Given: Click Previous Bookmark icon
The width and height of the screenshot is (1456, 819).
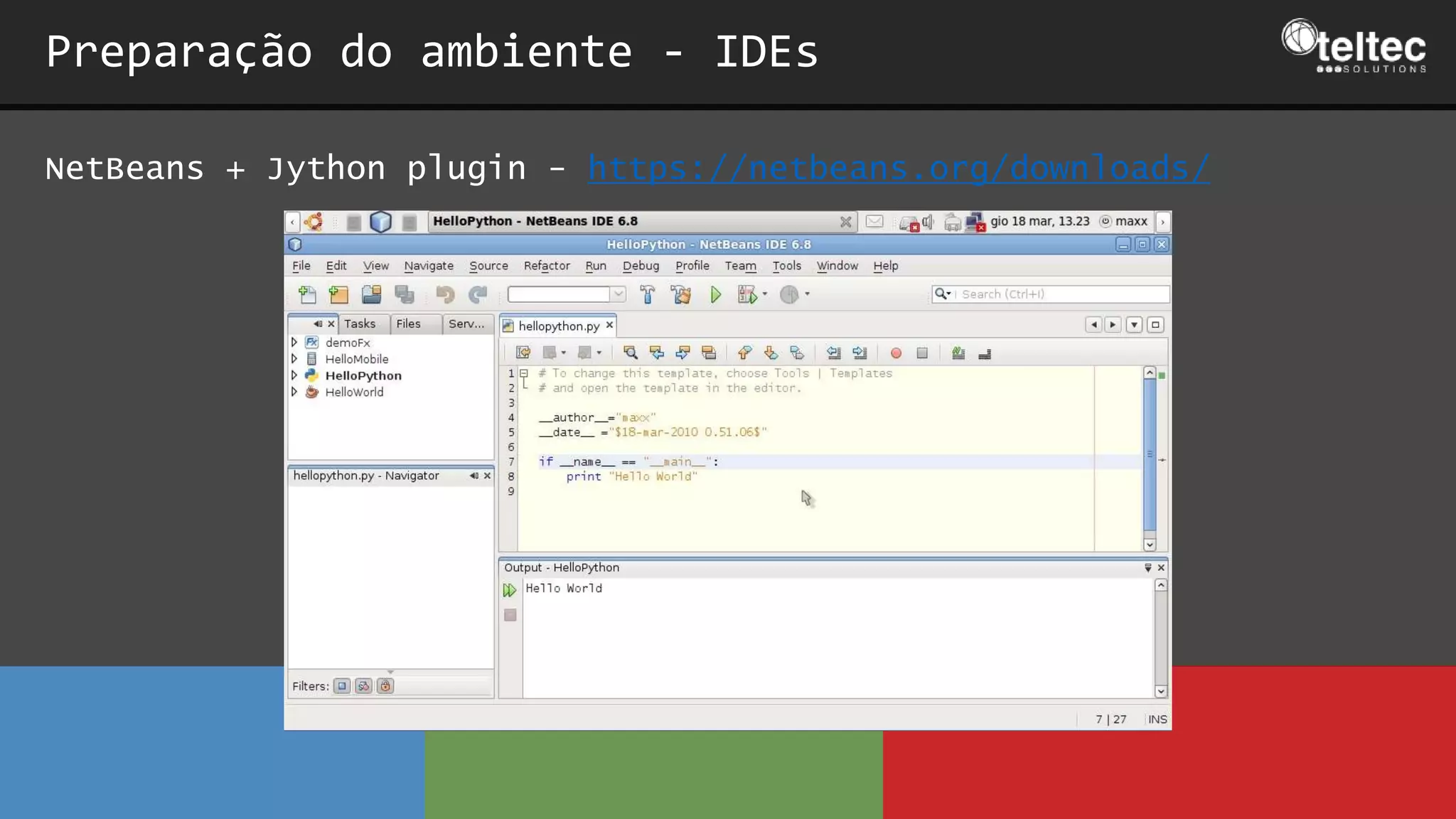Looking at the screenshot, I should (744, 353).
